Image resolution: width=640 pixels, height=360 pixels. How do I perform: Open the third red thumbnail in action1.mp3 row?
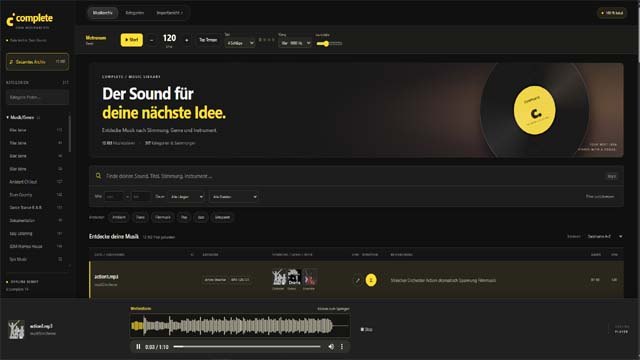tap(309, 278)
